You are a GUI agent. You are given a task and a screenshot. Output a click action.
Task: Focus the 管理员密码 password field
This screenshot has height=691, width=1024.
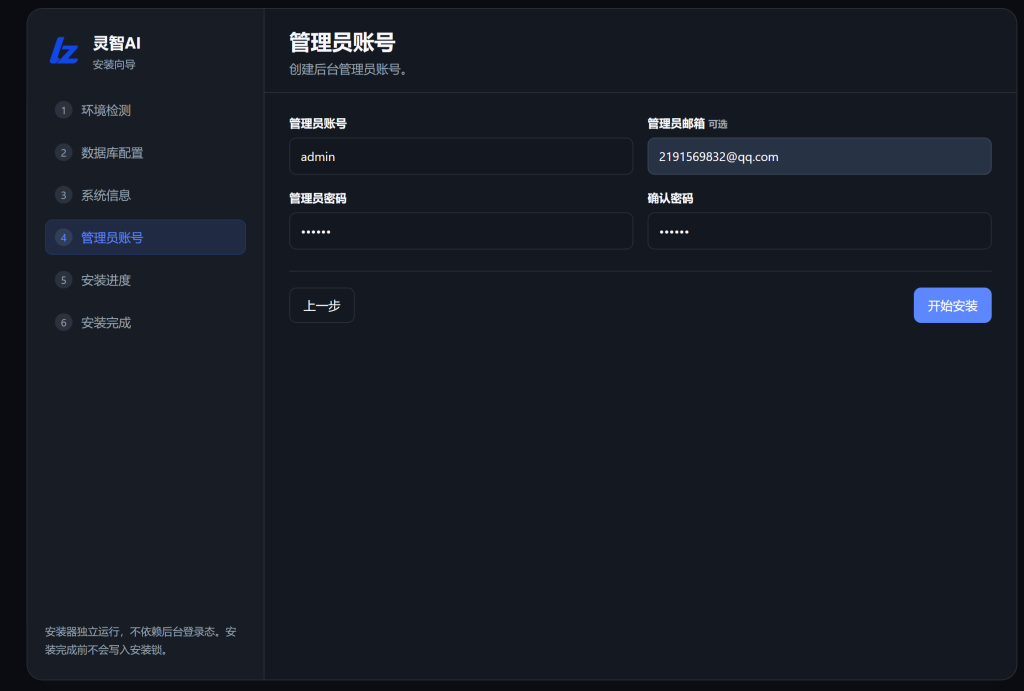click(460, 231)
